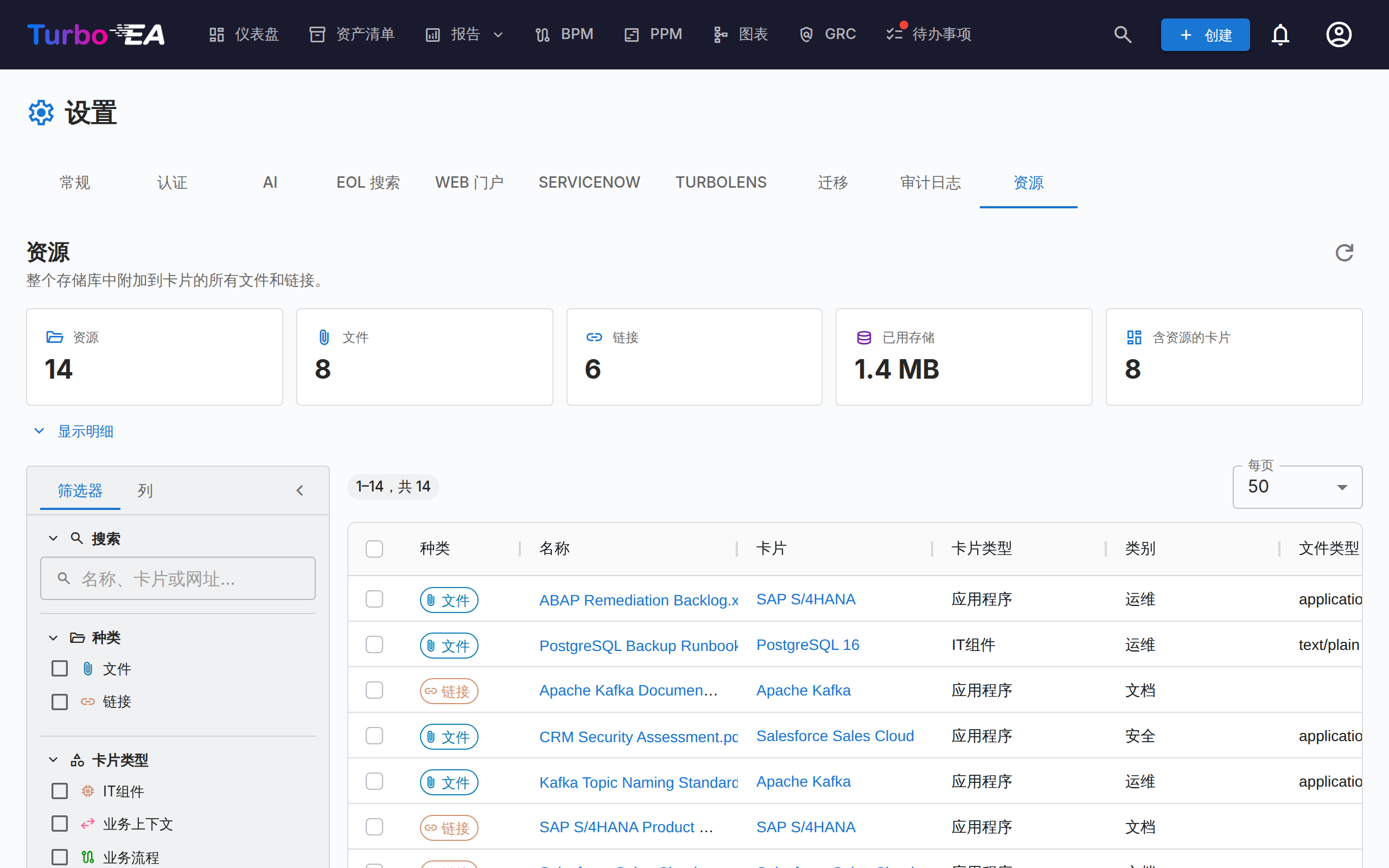1389x868 pixels.
Task: Click the 文件 paperclip icon in stat card
Action: click(324, 337)
